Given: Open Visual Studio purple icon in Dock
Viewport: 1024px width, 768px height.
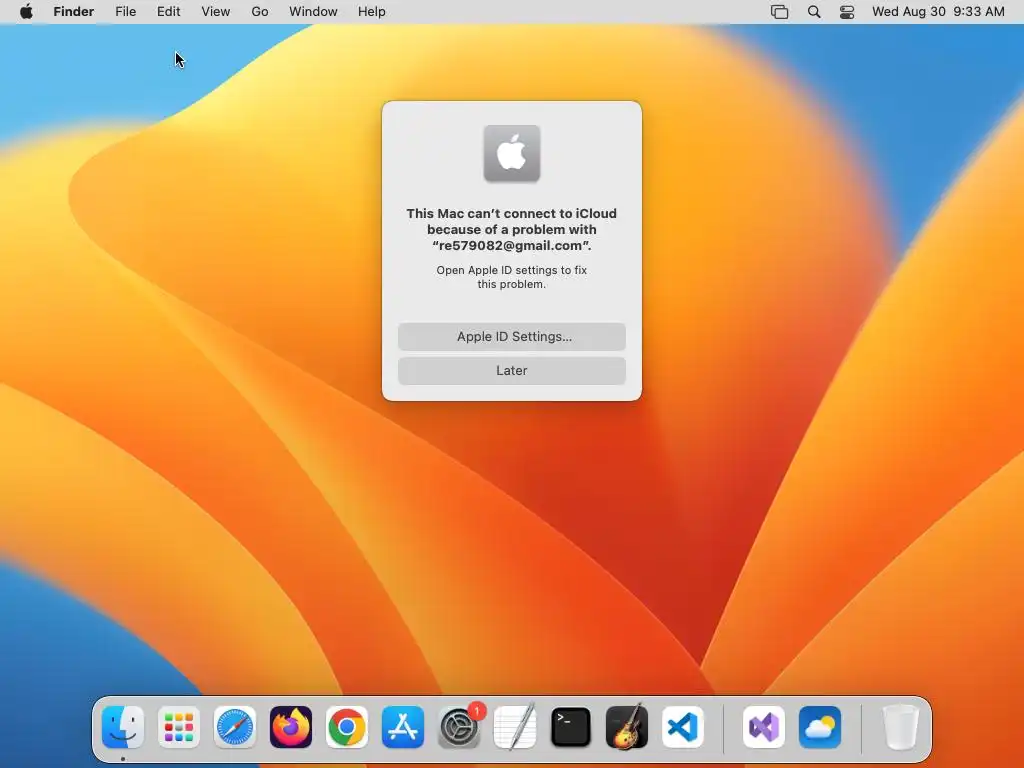Looking at the screenshot, I should pos(764,727).
